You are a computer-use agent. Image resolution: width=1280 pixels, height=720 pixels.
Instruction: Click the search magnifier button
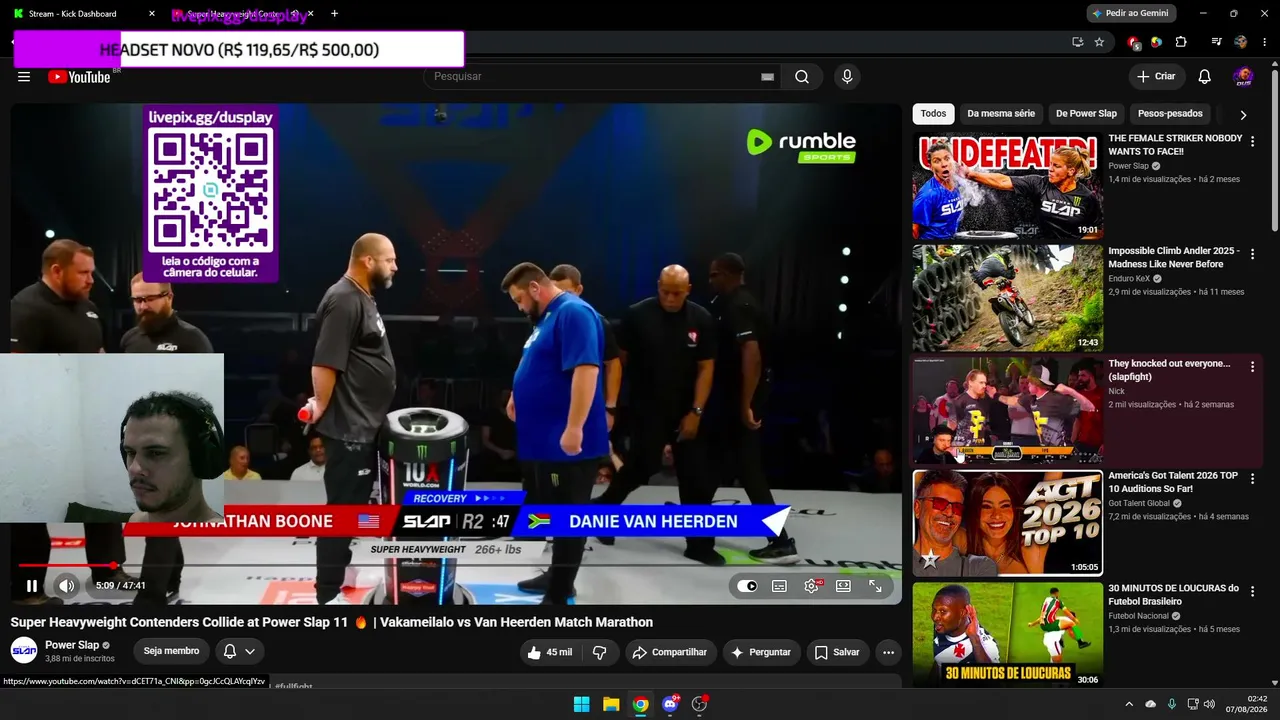coord(802,77)
